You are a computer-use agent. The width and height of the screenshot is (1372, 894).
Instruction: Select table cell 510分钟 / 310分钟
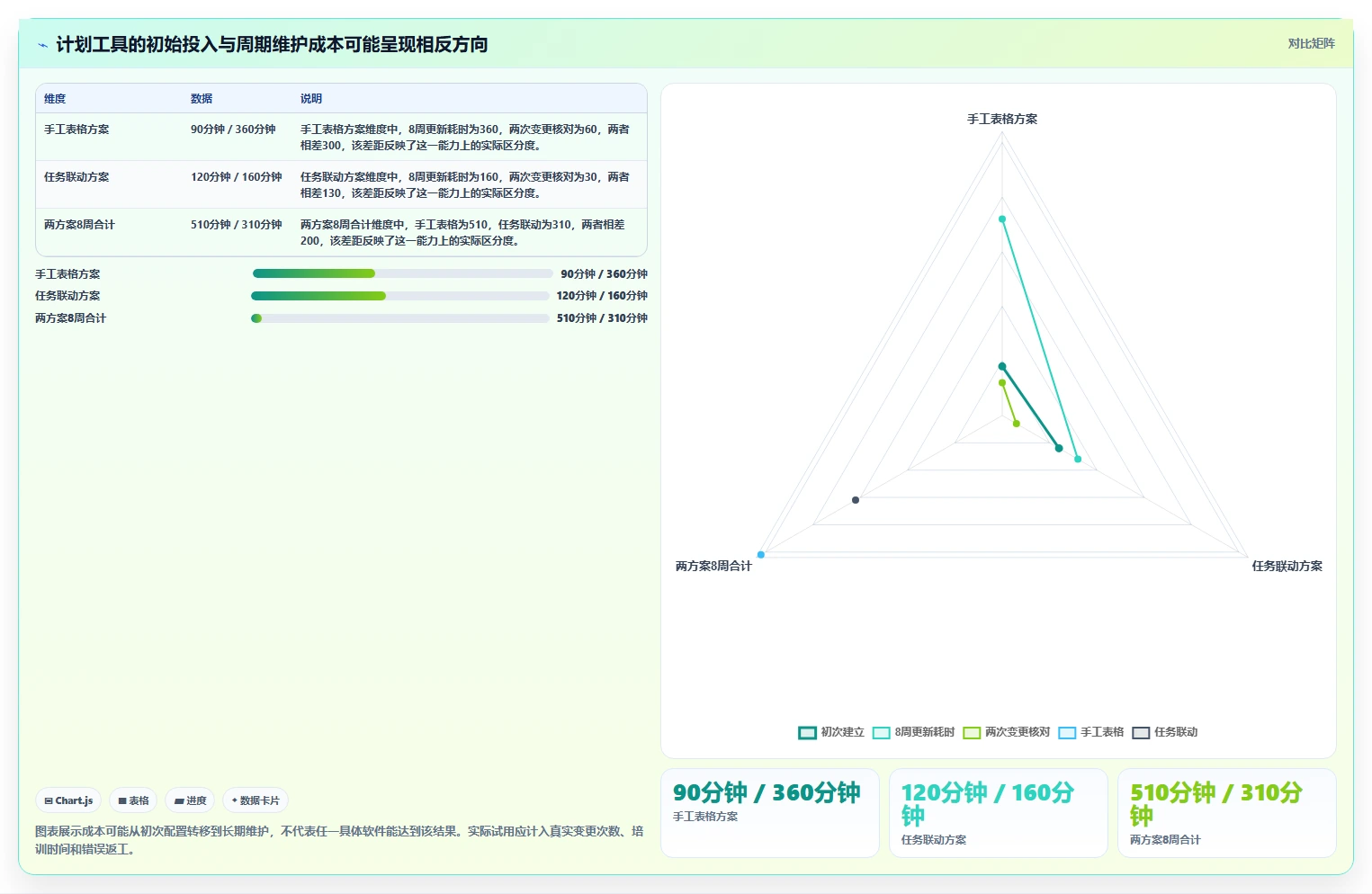[x=236, y=225]
